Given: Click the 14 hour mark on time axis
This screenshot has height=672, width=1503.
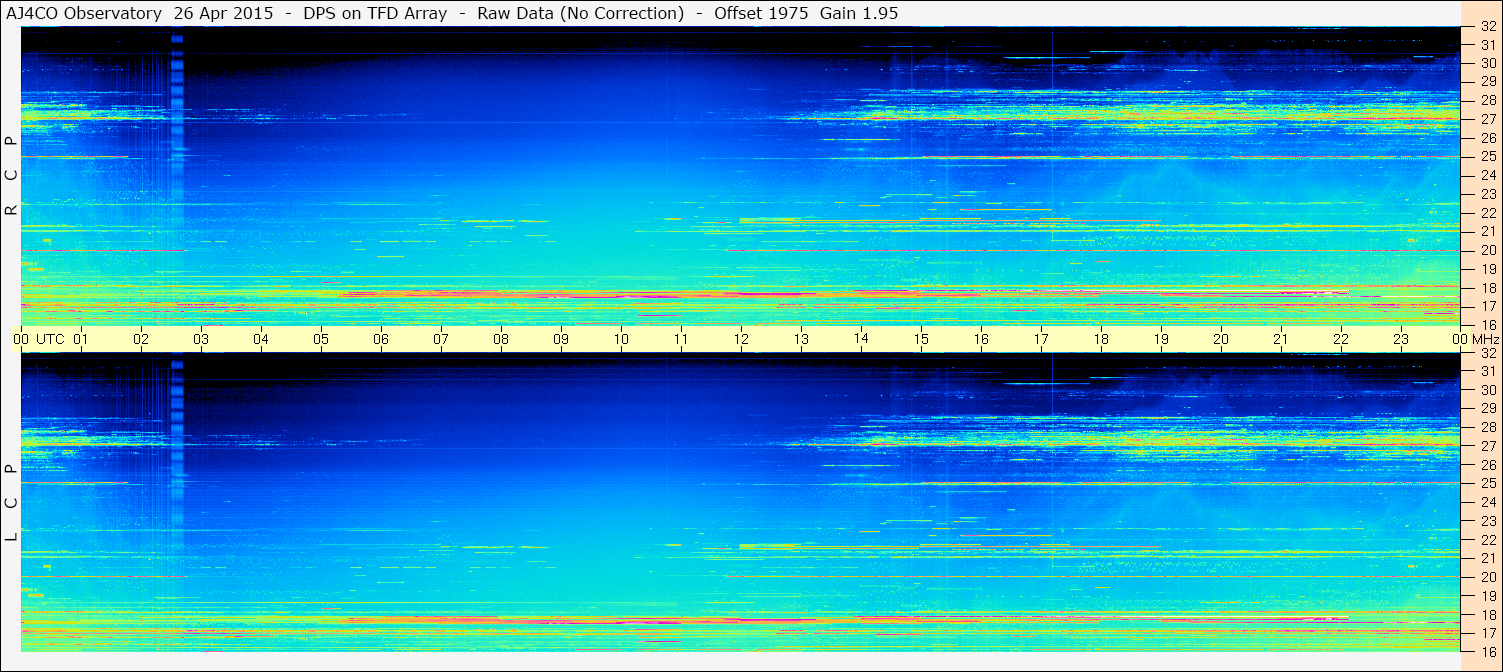Looking at the screenshot, I should pos(861,338).
